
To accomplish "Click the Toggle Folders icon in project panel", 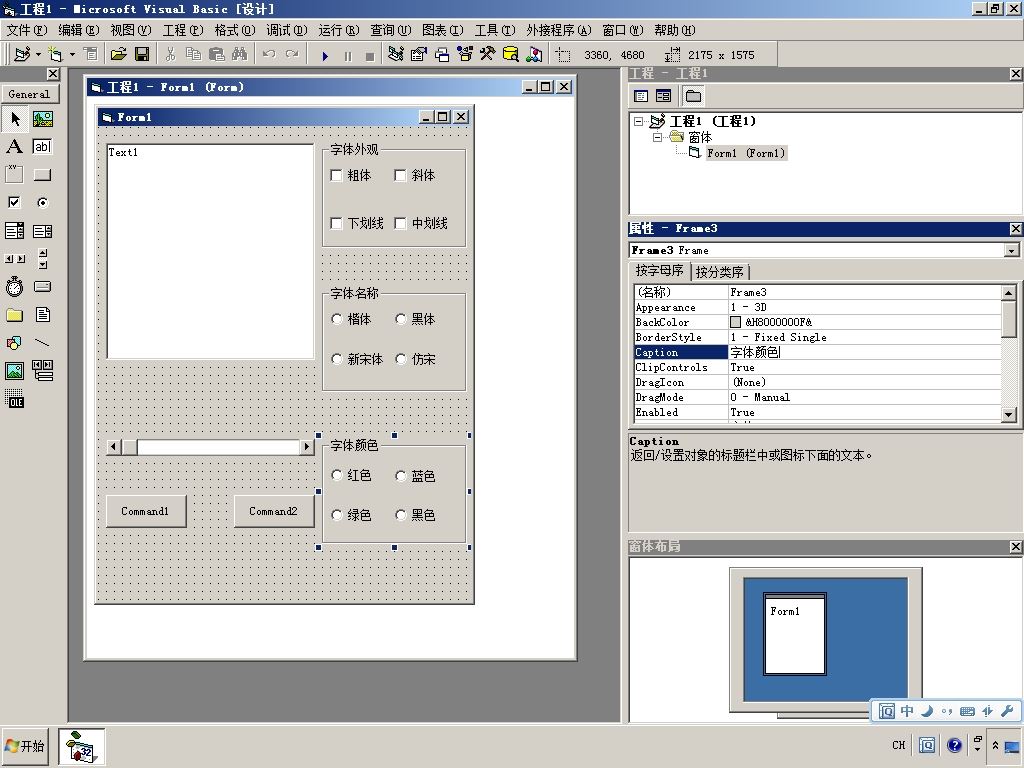I will [x=693, y=97].
